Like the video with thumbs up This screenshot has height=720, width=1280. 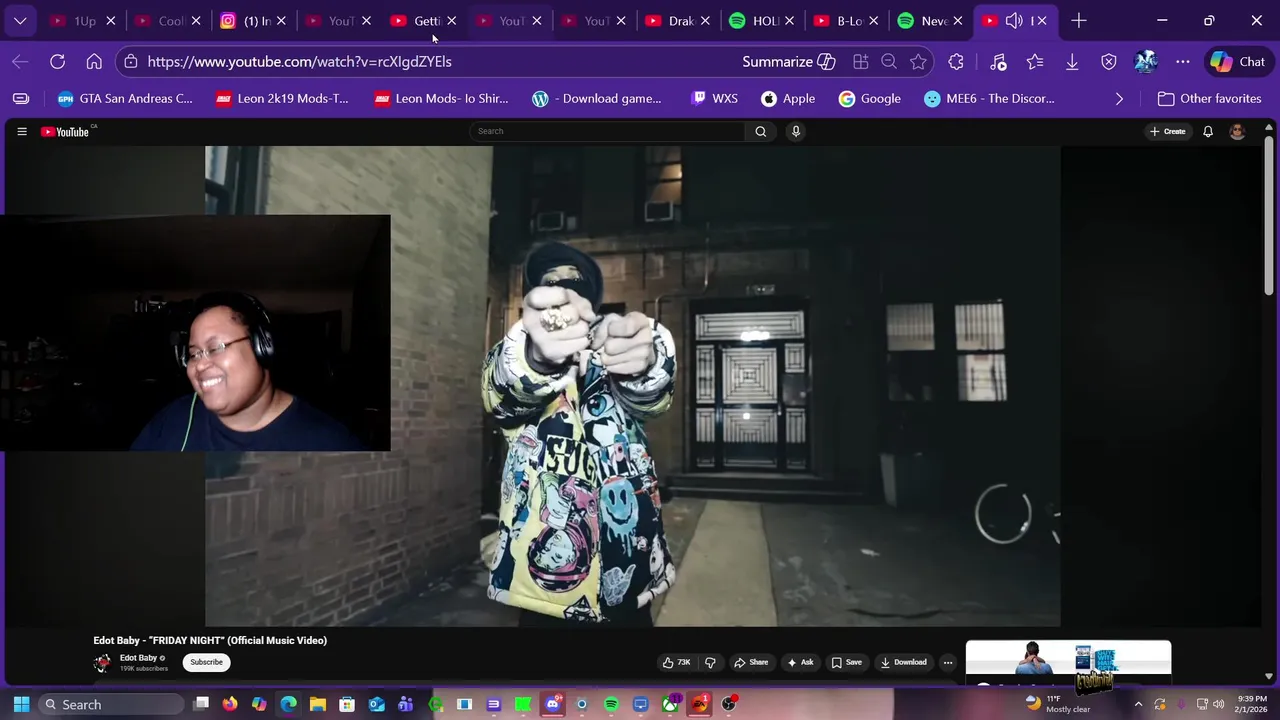(x=676, y=662)
